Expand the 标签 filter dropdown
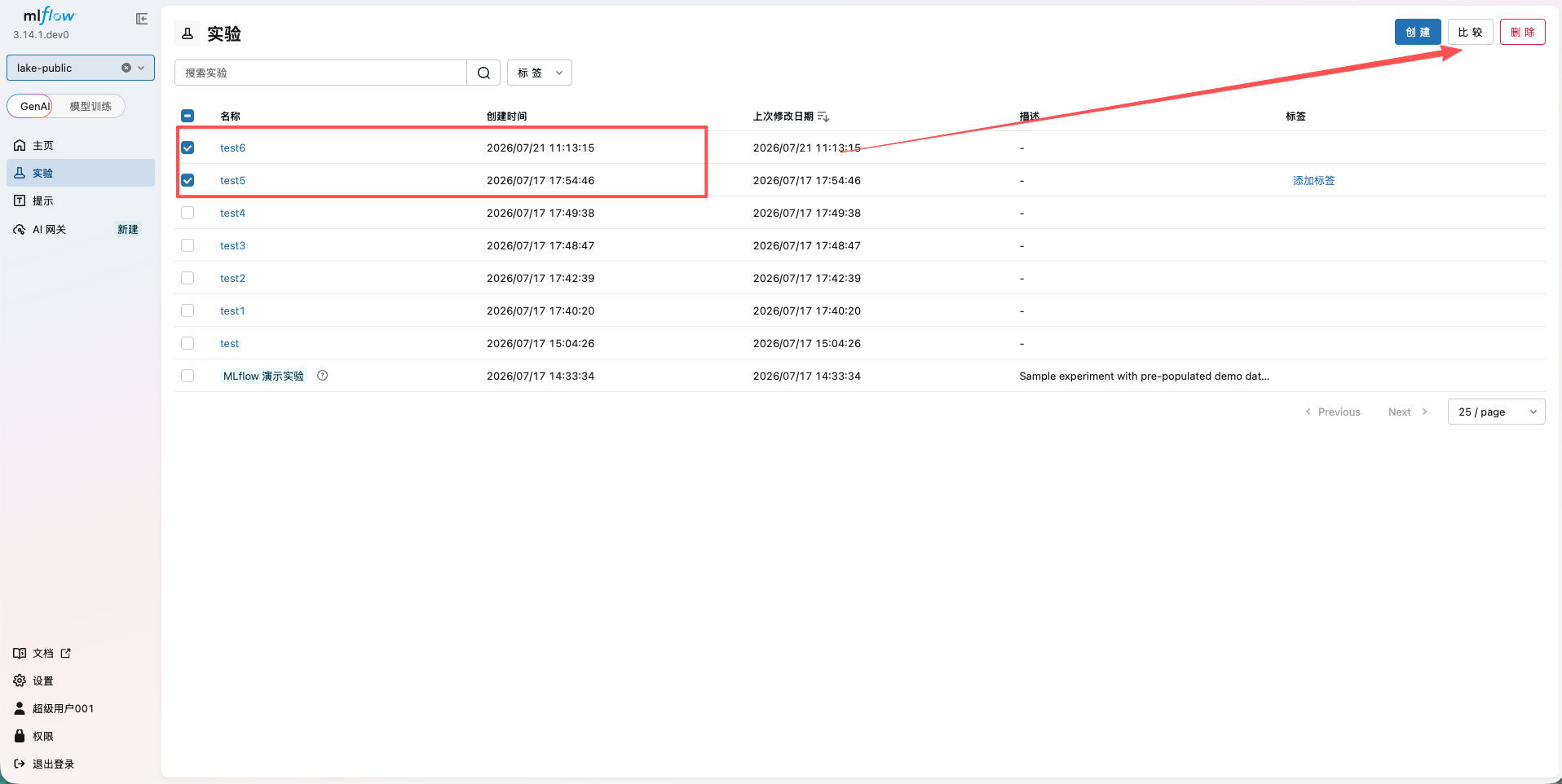1562x784 pixels. (x=540, y=73)
